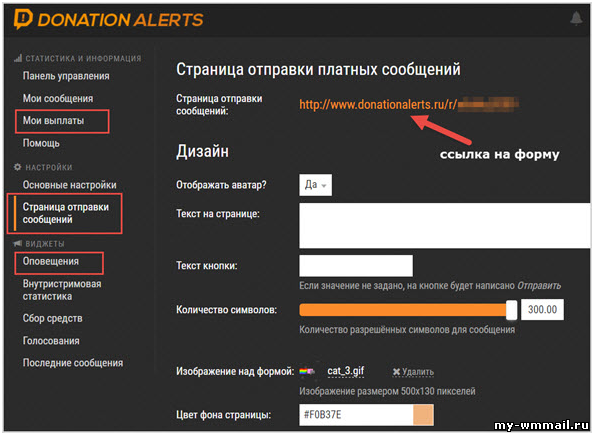The height and width of the screenshot is (435, 594).
Task: Click the orange Количество символов slider track
Action: pos(403,310)
